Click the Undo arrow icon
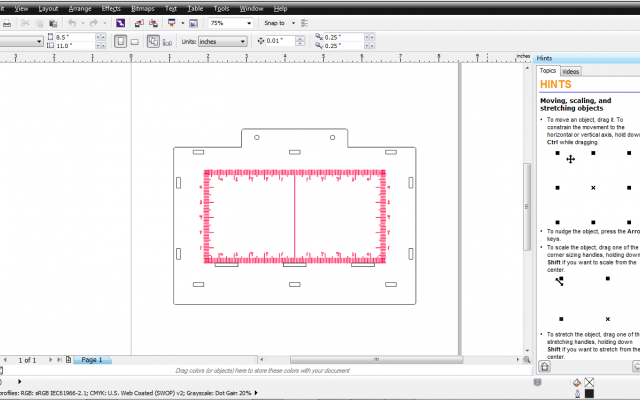This screenshot has width=640, height=400. [x=72, y=23]
